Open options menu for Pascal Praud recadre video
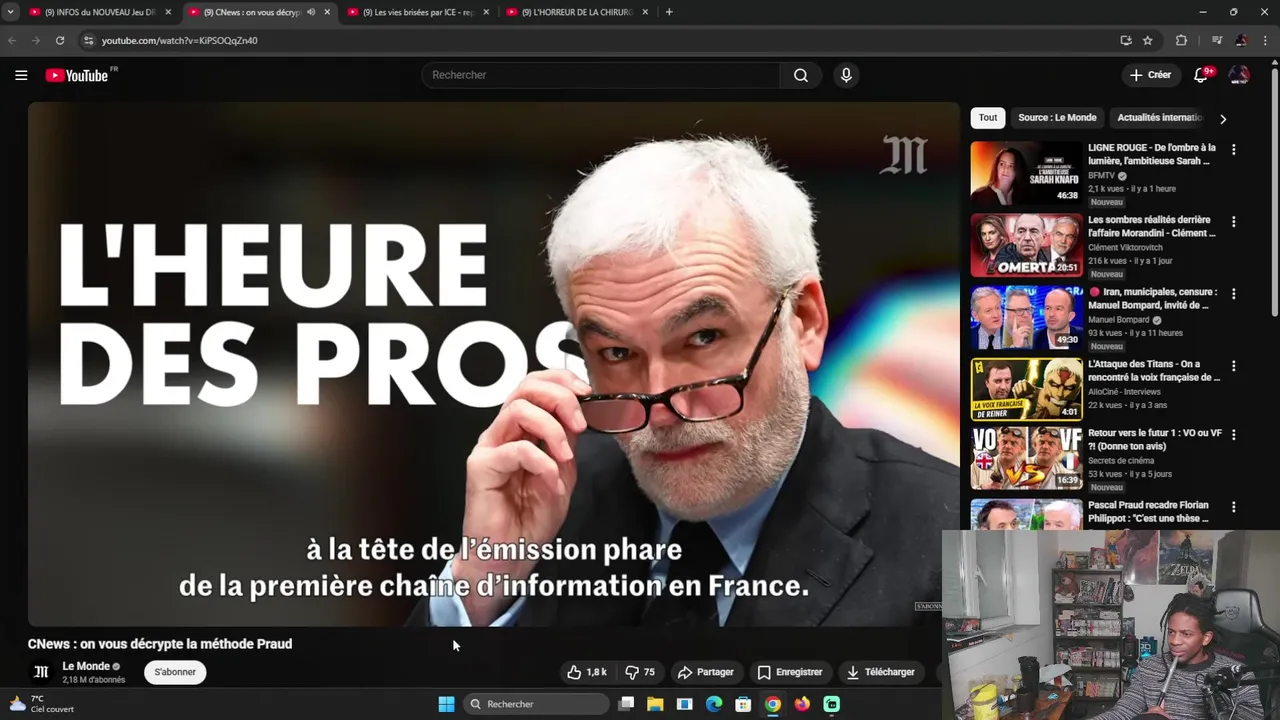The height and width of the screenshot is (720, 1280). coord(1233,507)
